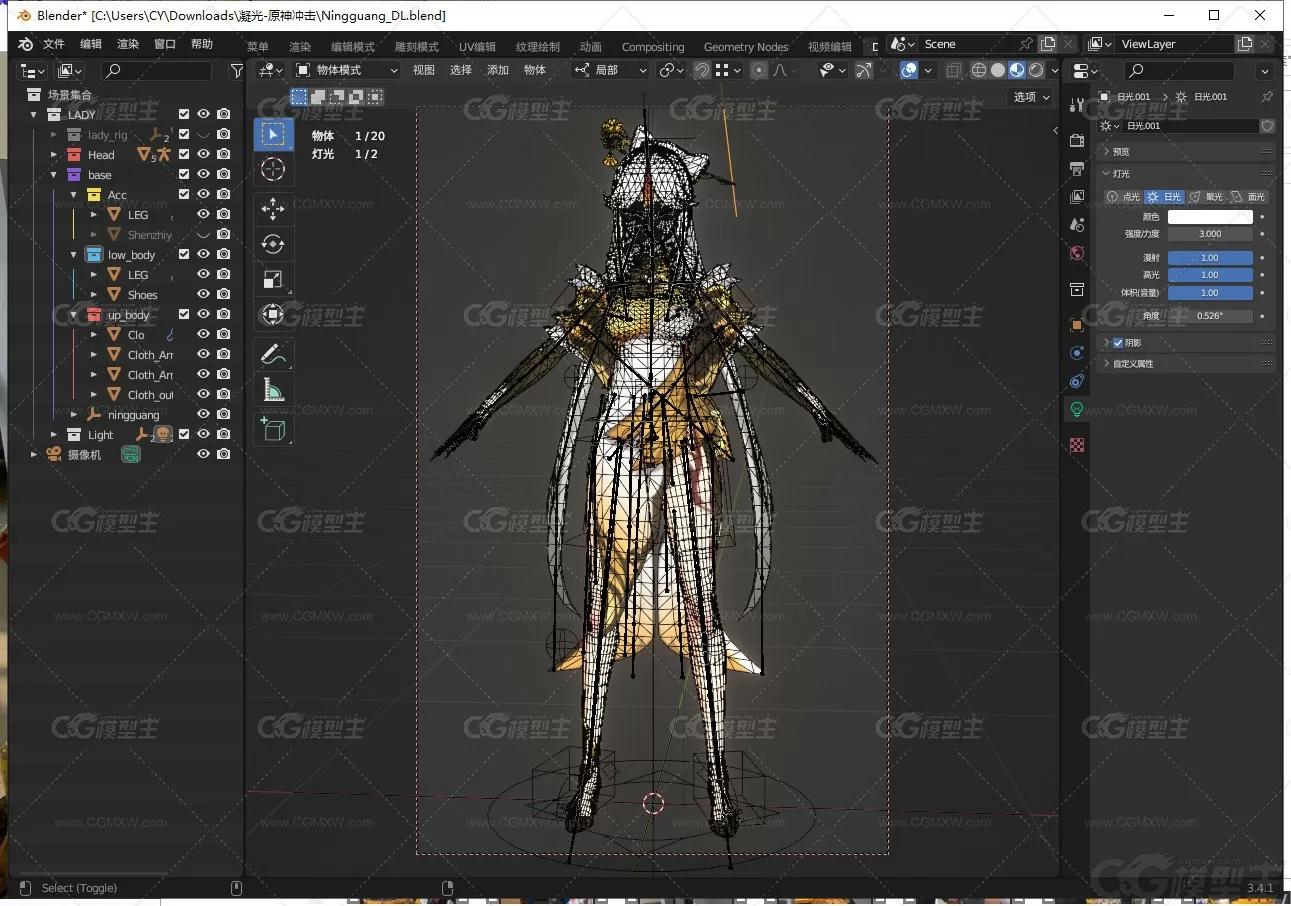Uncheck the LADY collection checkbox

point(184,114)
